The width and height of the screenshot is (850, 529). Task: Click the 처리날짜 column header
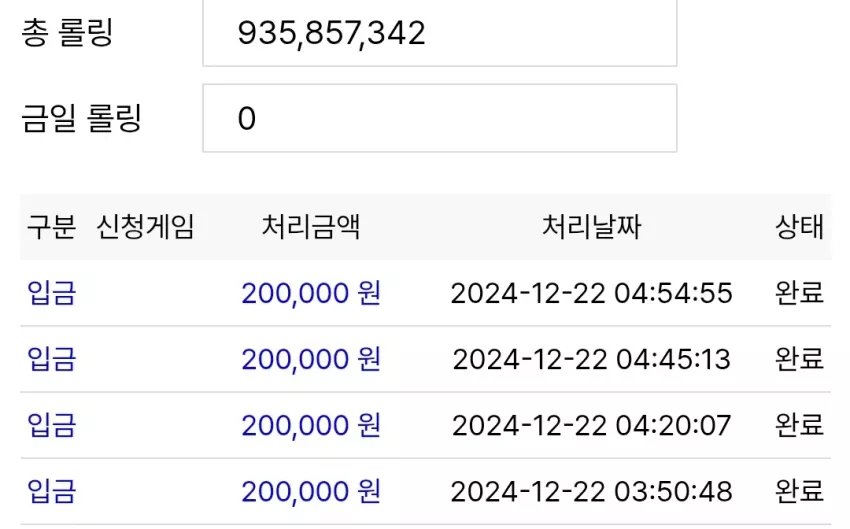point(591,227)
